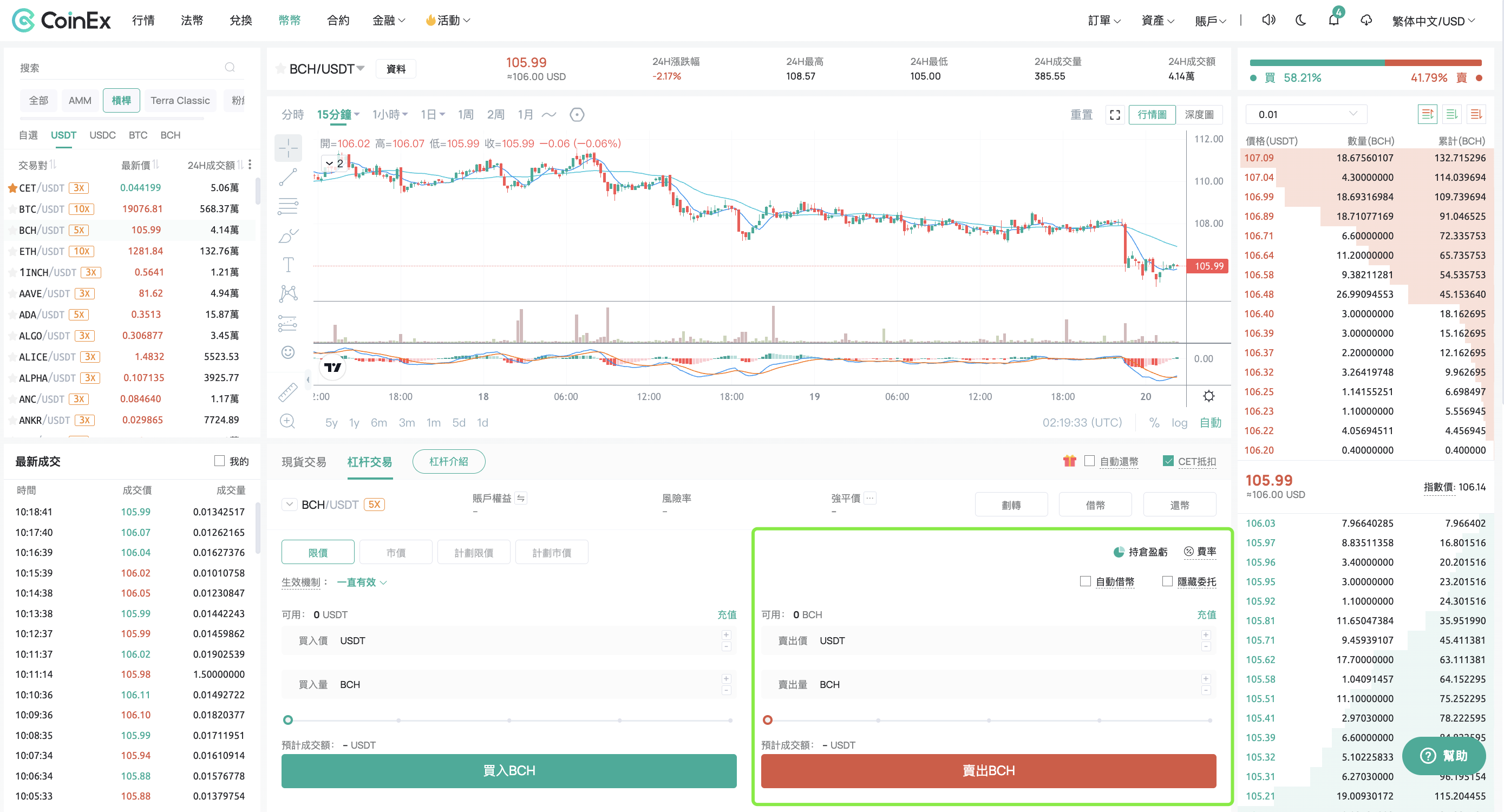Screen dimensions: 1504x812
Task: Click the 賣出BCH button
Action: point(988,770)
